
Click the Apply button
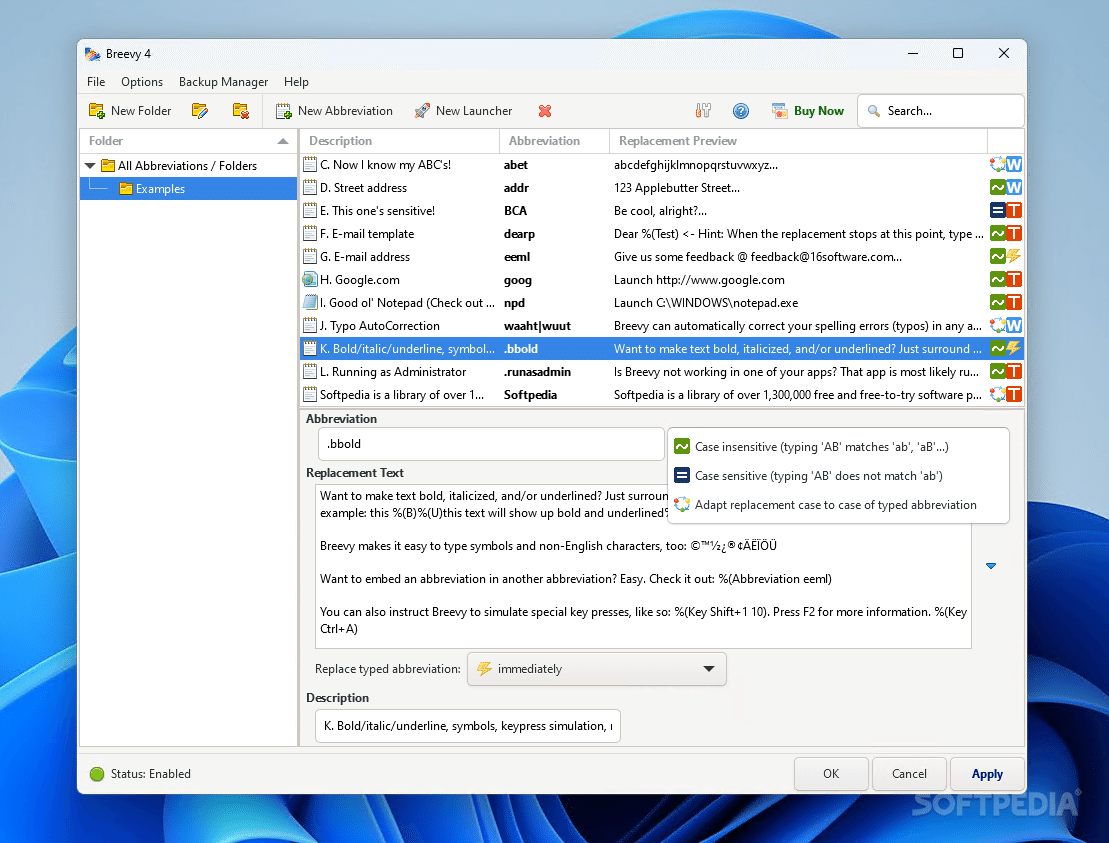click(987, 774)
